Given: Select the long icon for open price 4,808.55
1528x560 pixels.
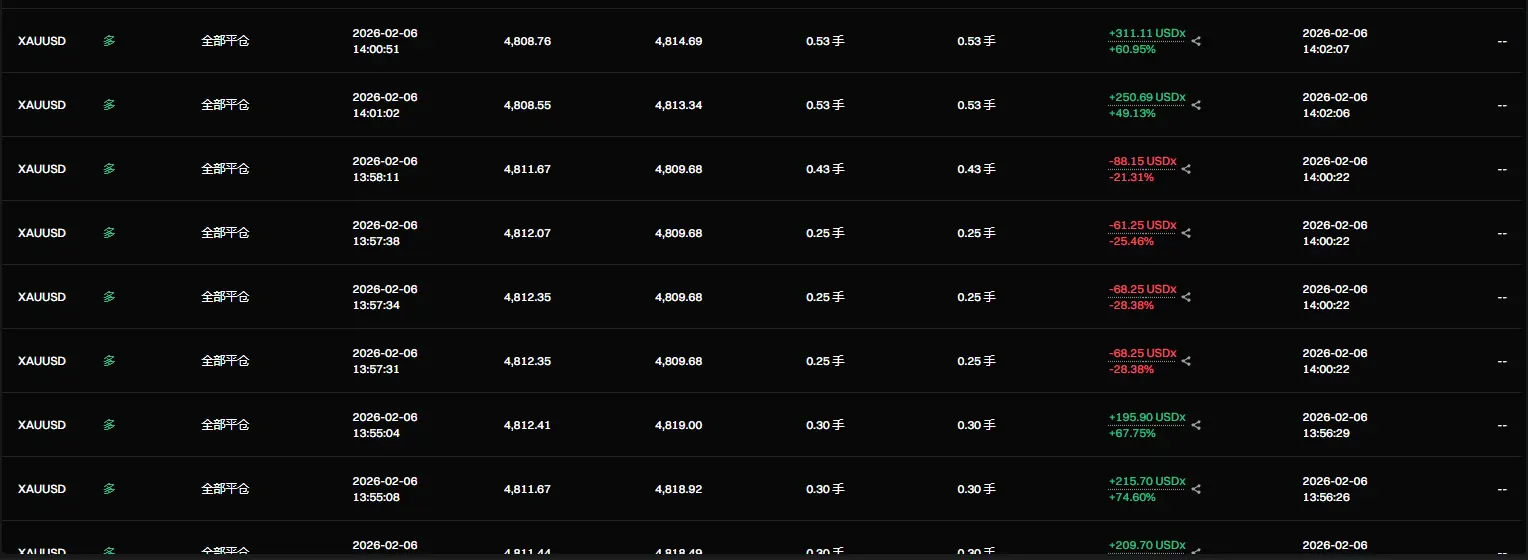Looking at the screenshot, I should click(x=109, y=105).
